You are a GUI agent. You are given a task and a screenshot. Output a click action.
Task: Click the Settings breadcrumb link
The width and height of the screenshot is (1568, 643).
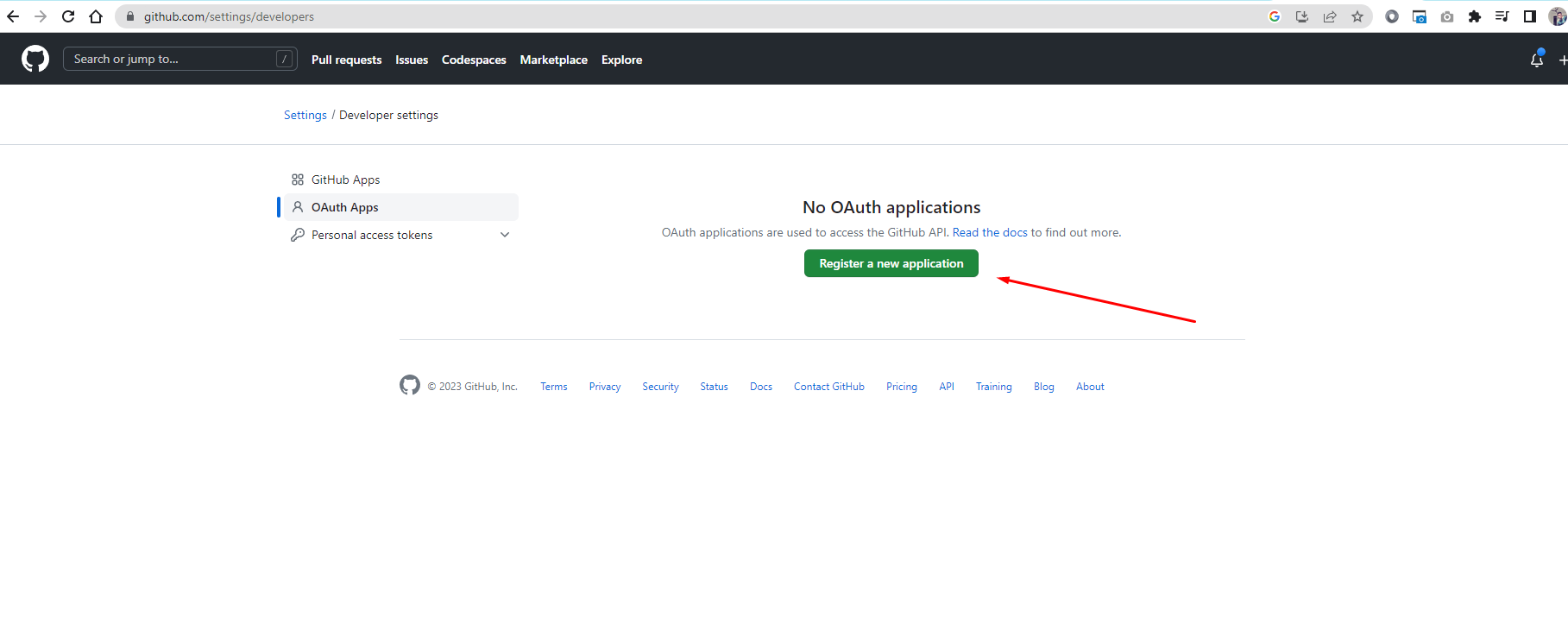pos(305,115)
